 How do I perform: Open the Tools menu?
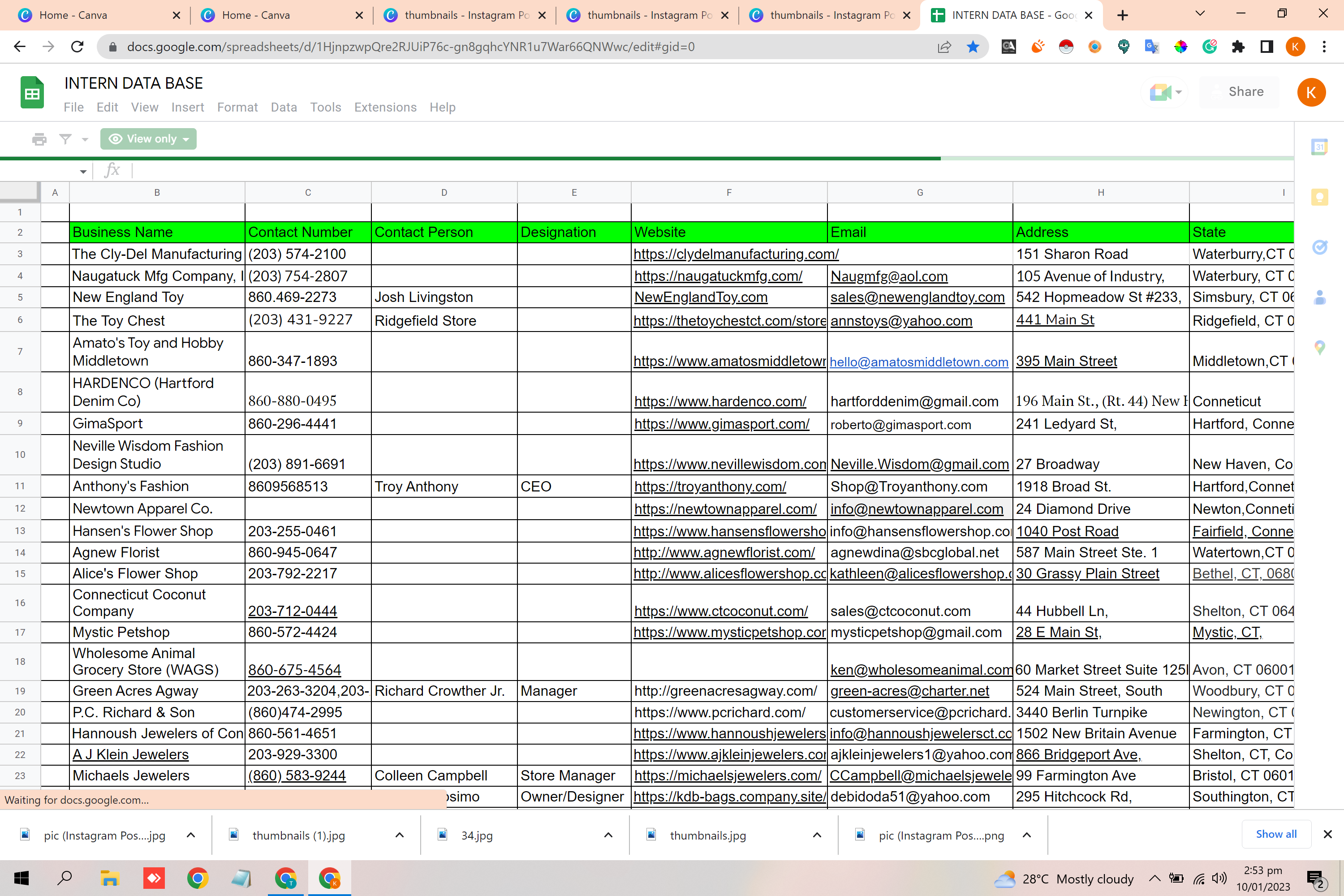pos(325,108)
